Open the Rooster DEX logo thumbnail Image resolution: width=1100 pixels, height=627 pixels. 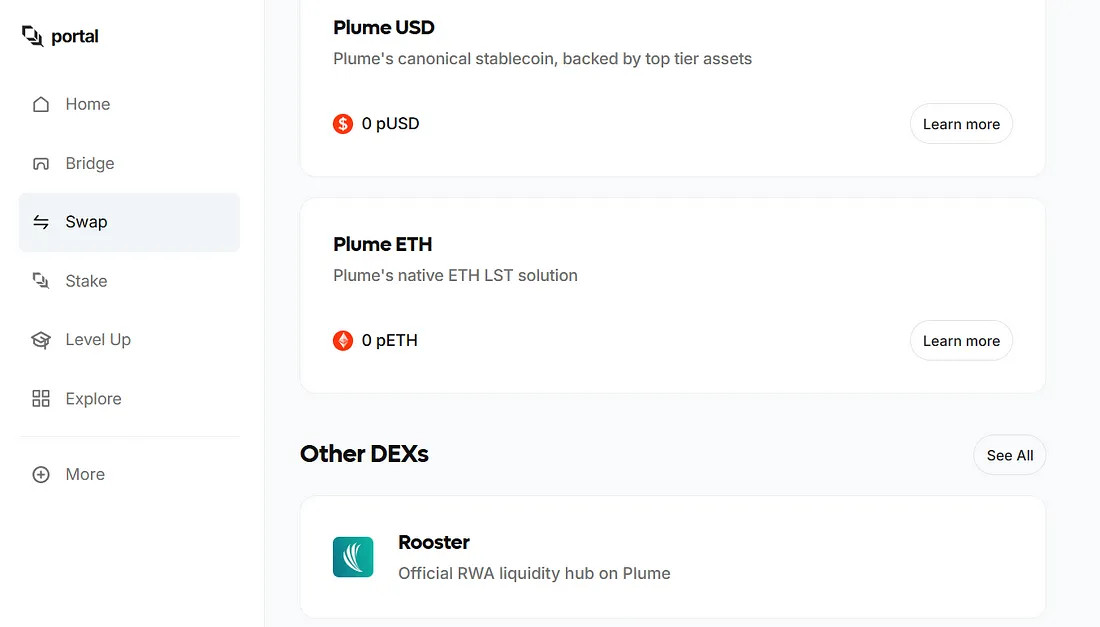pyautogui.click(x=353, y=557)
